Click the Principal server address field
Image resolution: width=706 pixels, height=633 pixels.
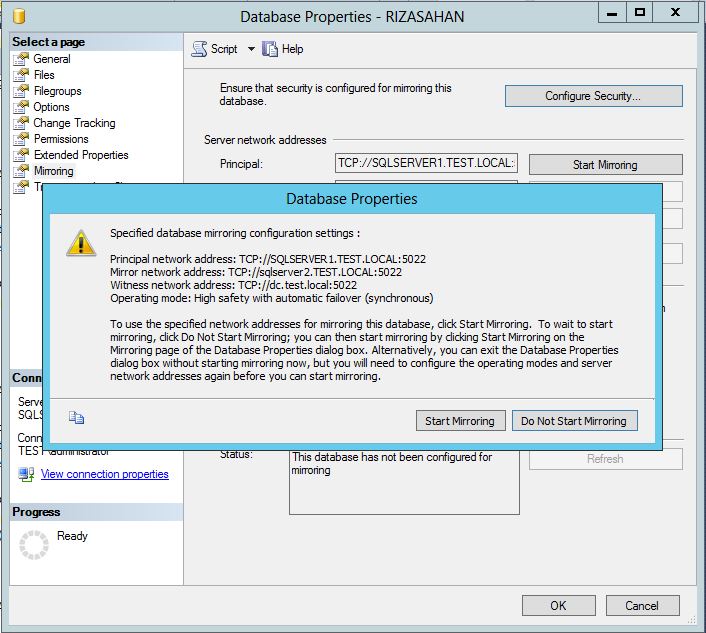[x=426, y=163]
